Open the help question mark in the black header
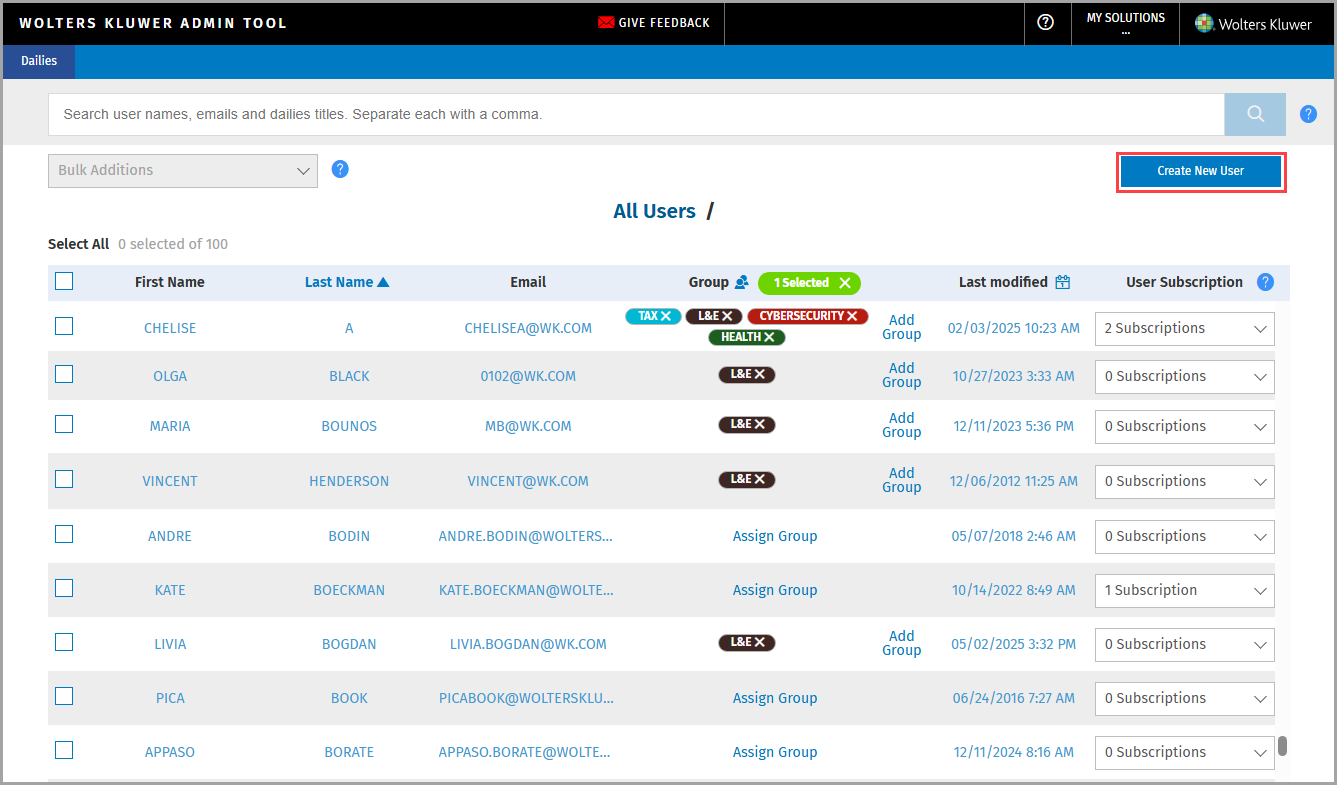This screenshot has height=785, width=1337. coord(1046,22)
